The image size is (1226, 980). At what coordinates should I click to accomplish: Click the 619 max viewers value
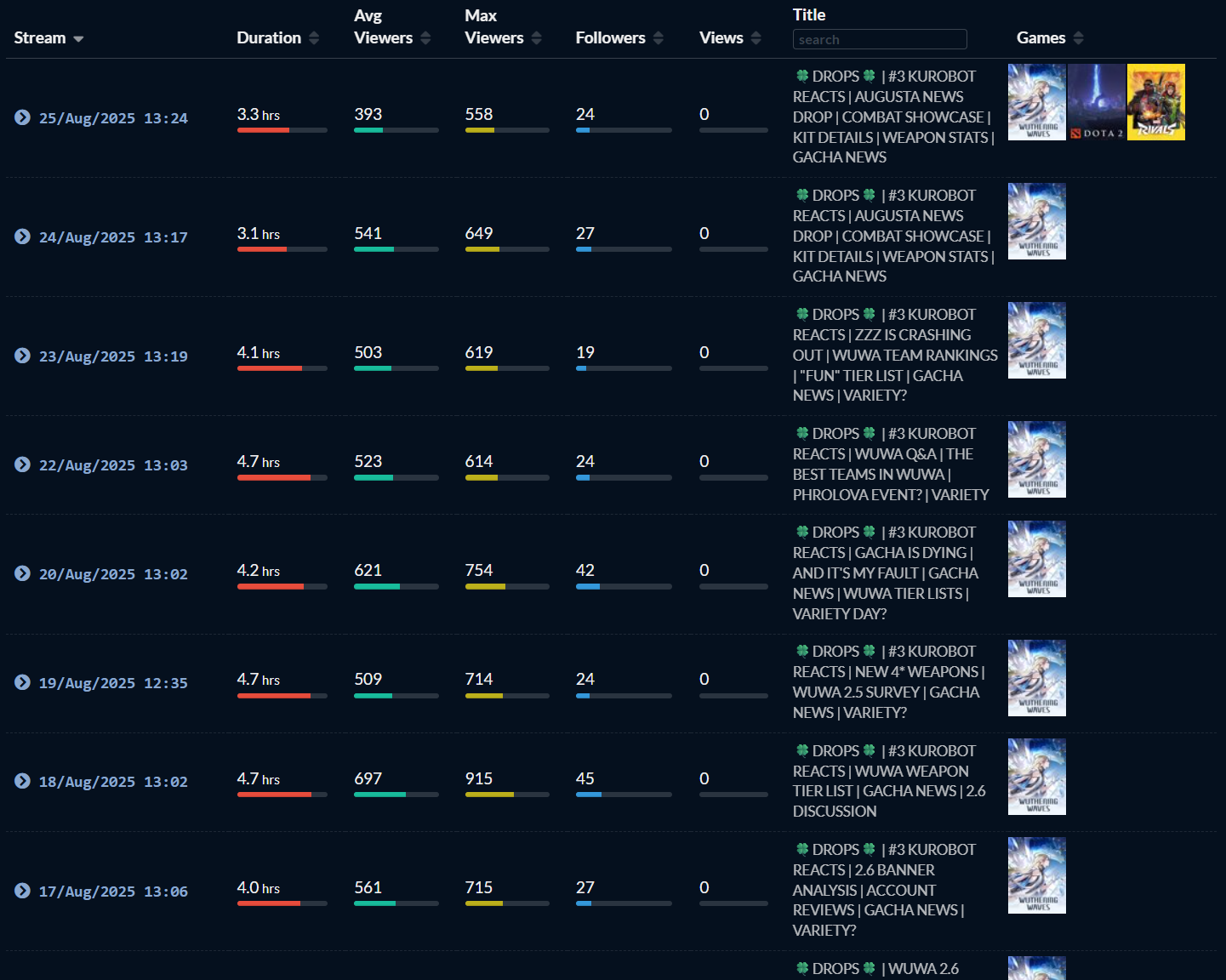click(x=479, y=352)
